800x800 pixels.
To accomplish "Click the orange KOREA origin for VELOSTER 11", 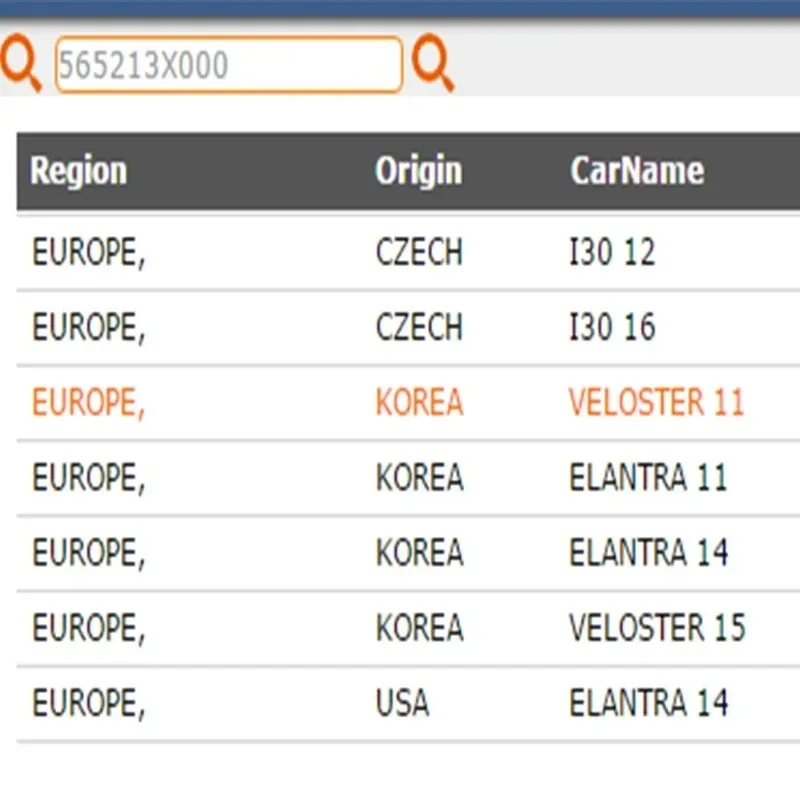I will pos(419,402).
